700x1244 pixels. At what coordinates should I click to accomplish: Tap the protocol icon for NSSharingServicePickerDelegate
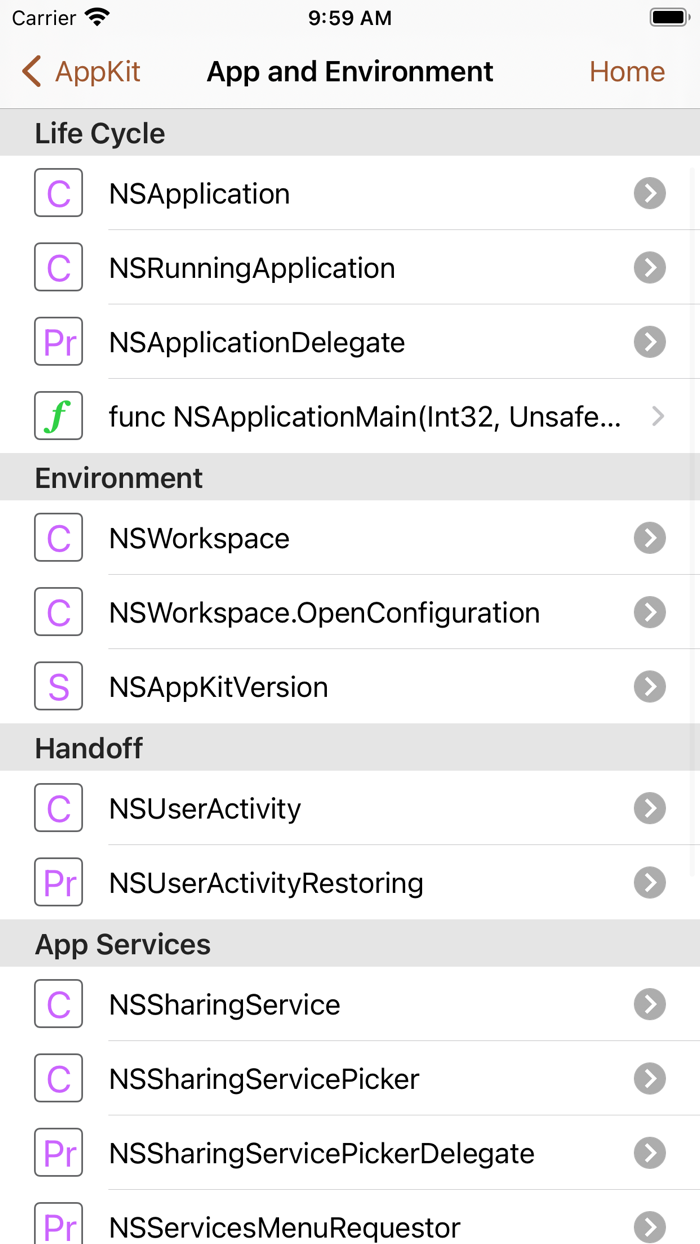click(58, 1153)
